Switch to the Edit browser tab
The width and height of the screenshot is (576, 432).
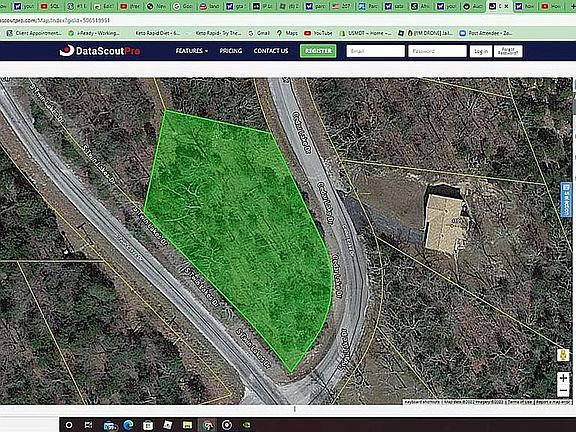104,6
